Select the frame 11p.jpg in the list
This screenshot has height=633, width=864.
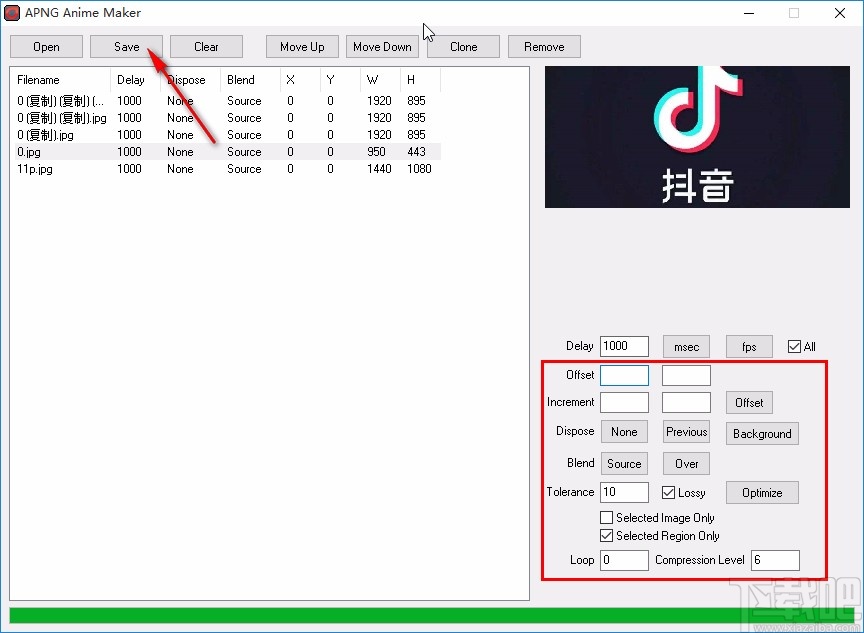click(60, 169)
